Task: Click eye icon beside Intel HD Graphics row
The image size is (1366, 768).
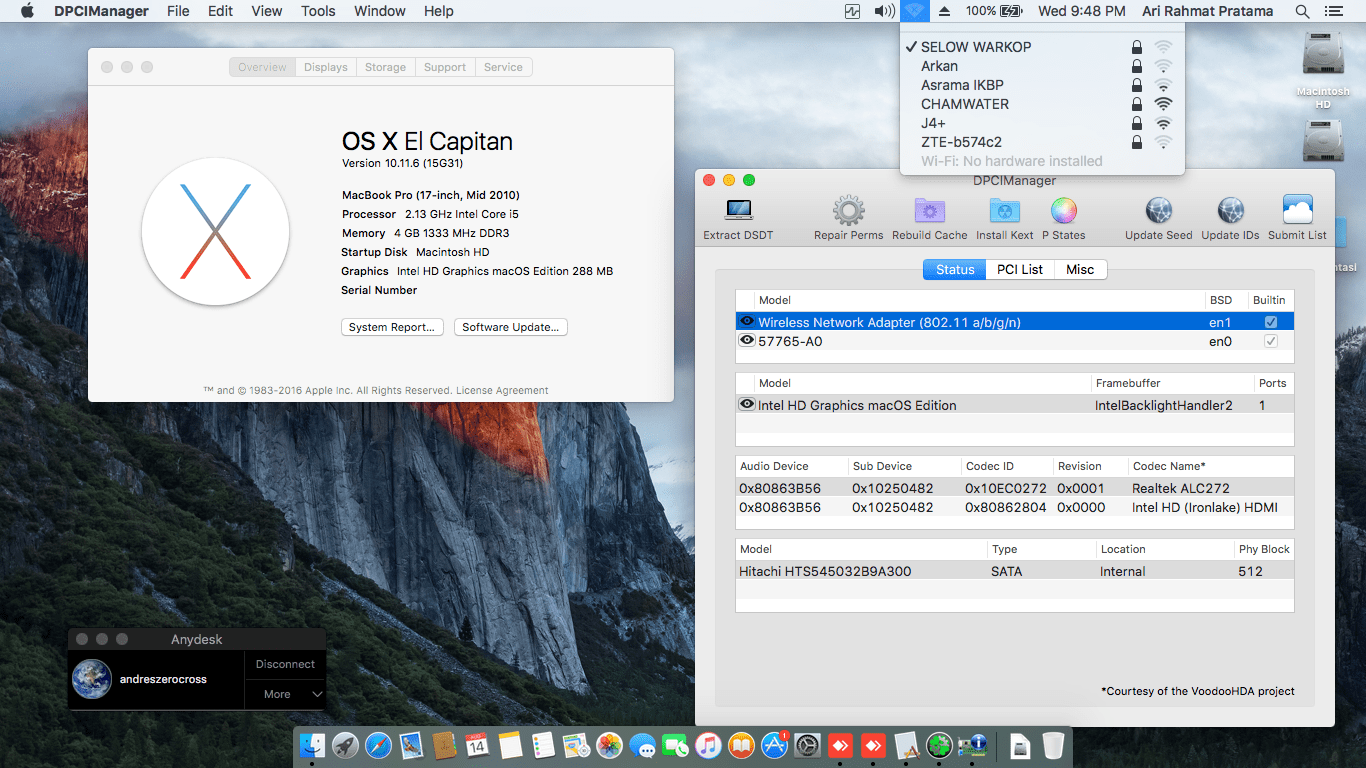Action: [746, 404]
